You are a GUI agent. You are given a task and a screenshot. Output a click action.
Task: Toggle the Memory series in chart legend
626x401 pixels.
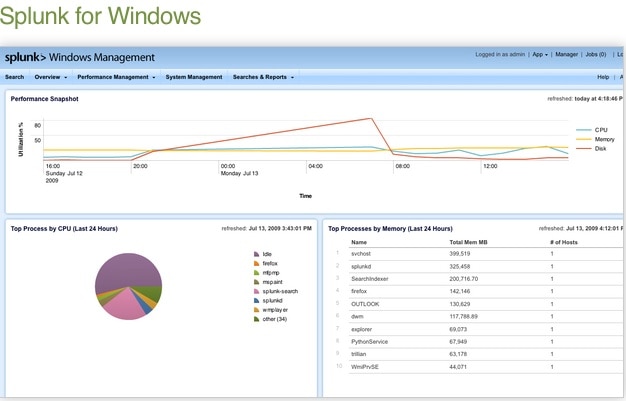point(600,139)
